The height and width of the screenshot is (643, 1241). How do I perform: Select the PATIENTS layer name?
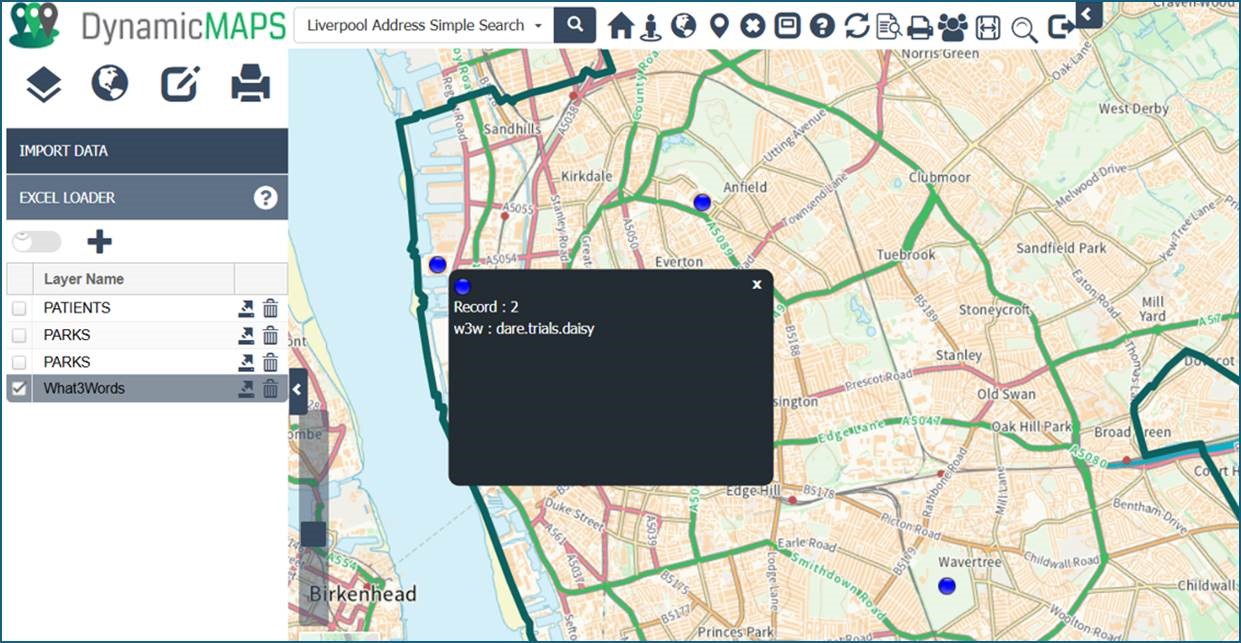point(77,308)
